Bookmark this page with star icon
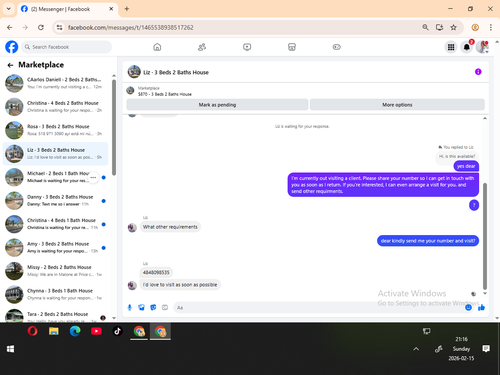This screenshot has height=375, width=500. [453, 27]
